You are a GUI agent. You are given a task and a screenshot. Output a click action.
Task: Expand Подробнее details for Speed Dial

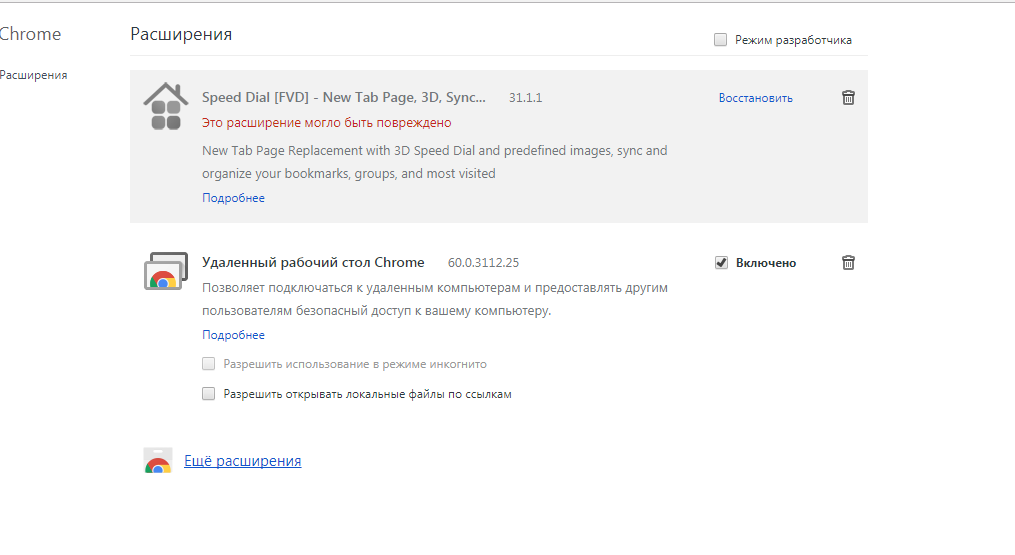[x=233, y=198]
